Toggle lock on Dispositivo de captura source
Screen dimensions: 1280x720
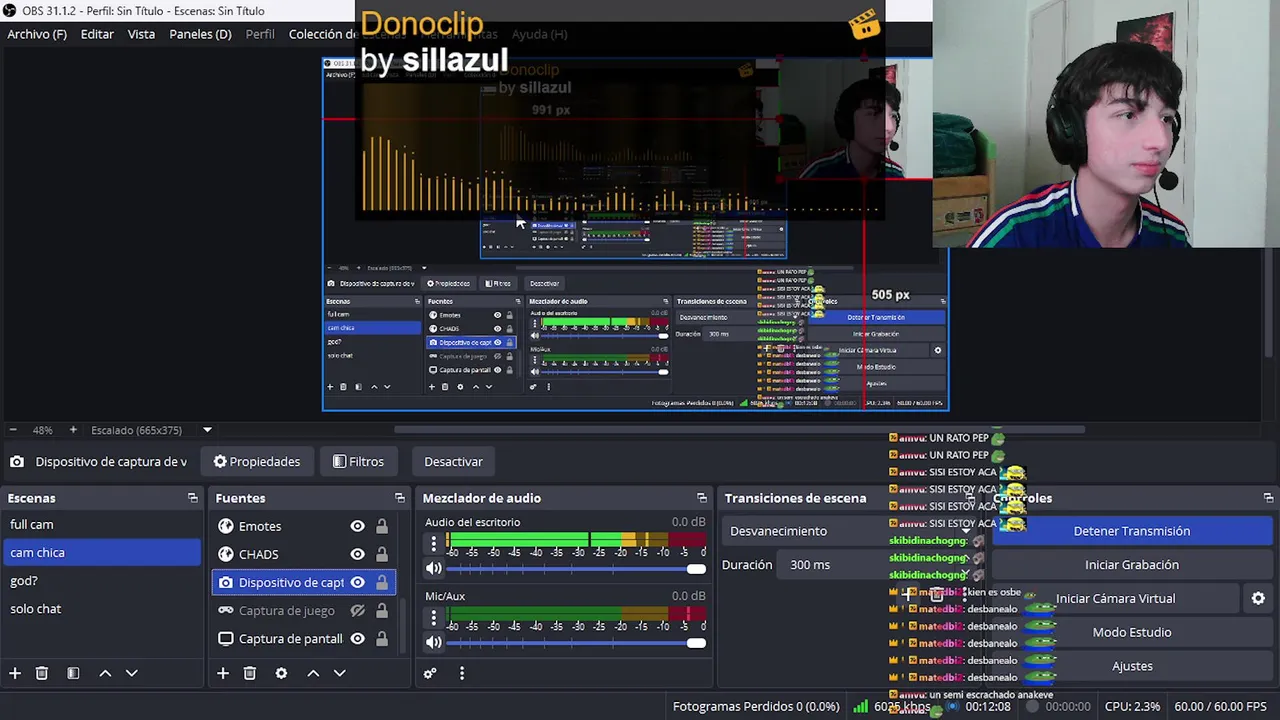point(382,582)
